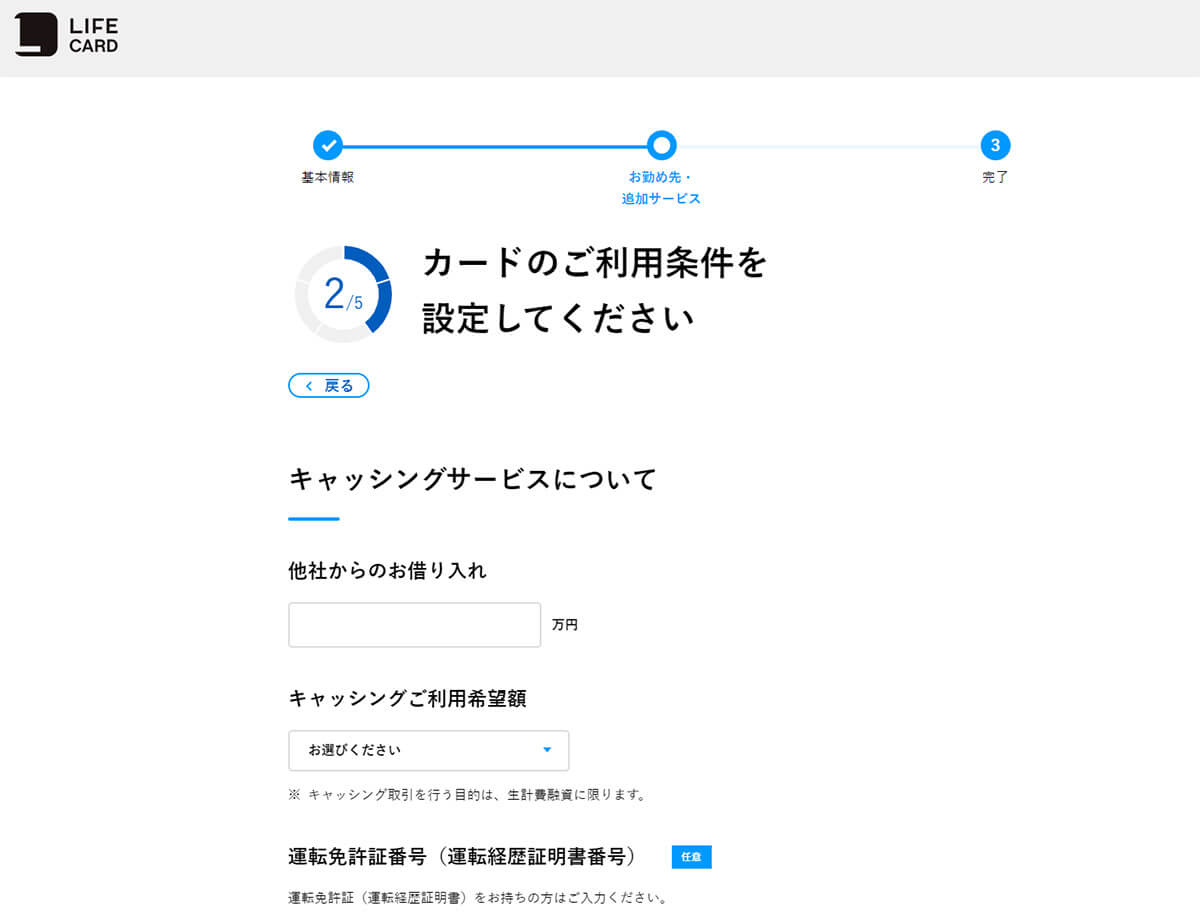The width and height of the screenshot is (1200, 921).
Task: Click the キャッシングご利用希望額 label
Action: [407, 699]
